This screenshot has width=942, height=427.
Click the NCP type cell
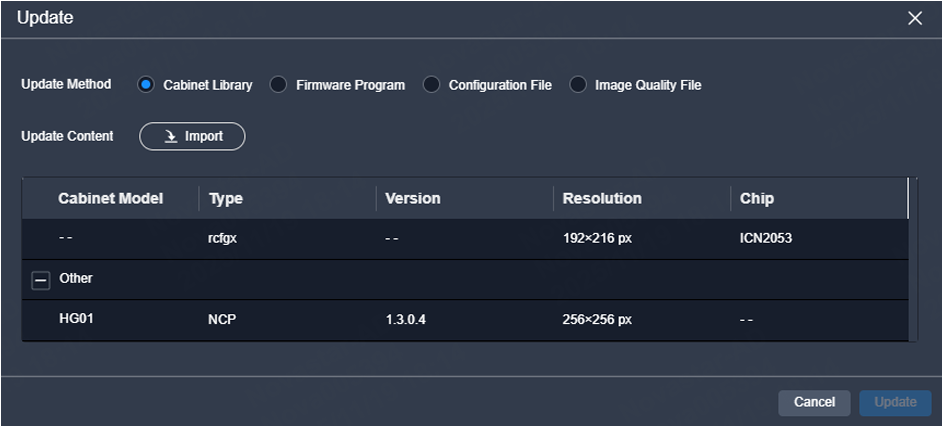pos(222,319)
